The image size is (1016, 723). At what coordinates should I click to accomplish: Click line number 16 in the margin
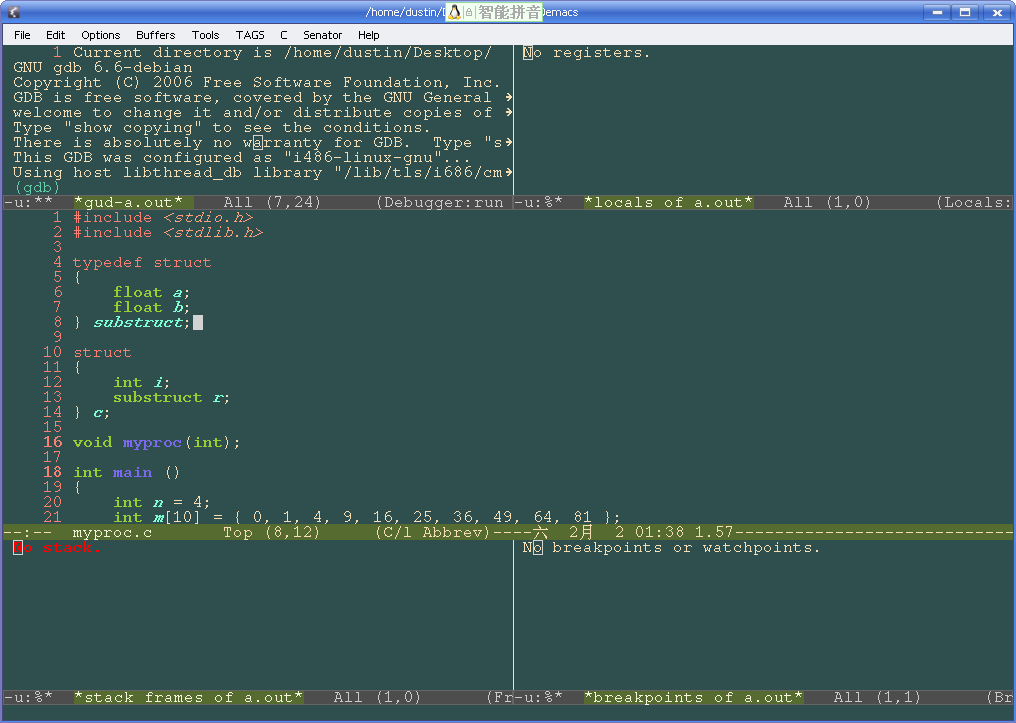(52, 442)
